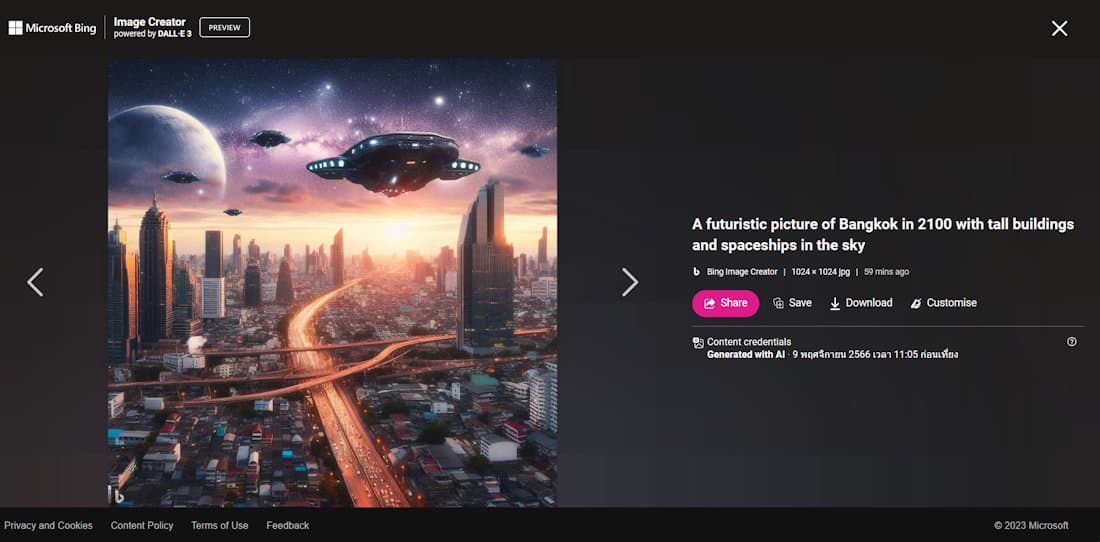Open the Terms of Use link
The image size is (1100, 542).
(x=220, y=525)
